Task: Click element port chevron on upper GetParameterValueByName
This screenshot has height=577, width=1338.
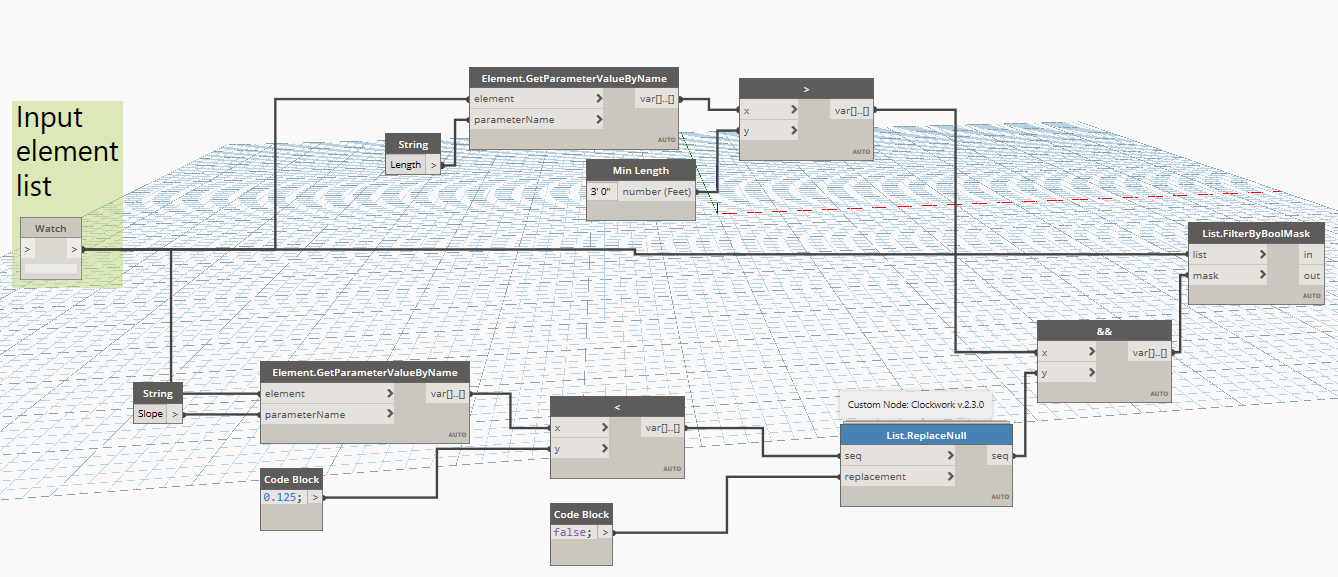Action: click(598, 99)
